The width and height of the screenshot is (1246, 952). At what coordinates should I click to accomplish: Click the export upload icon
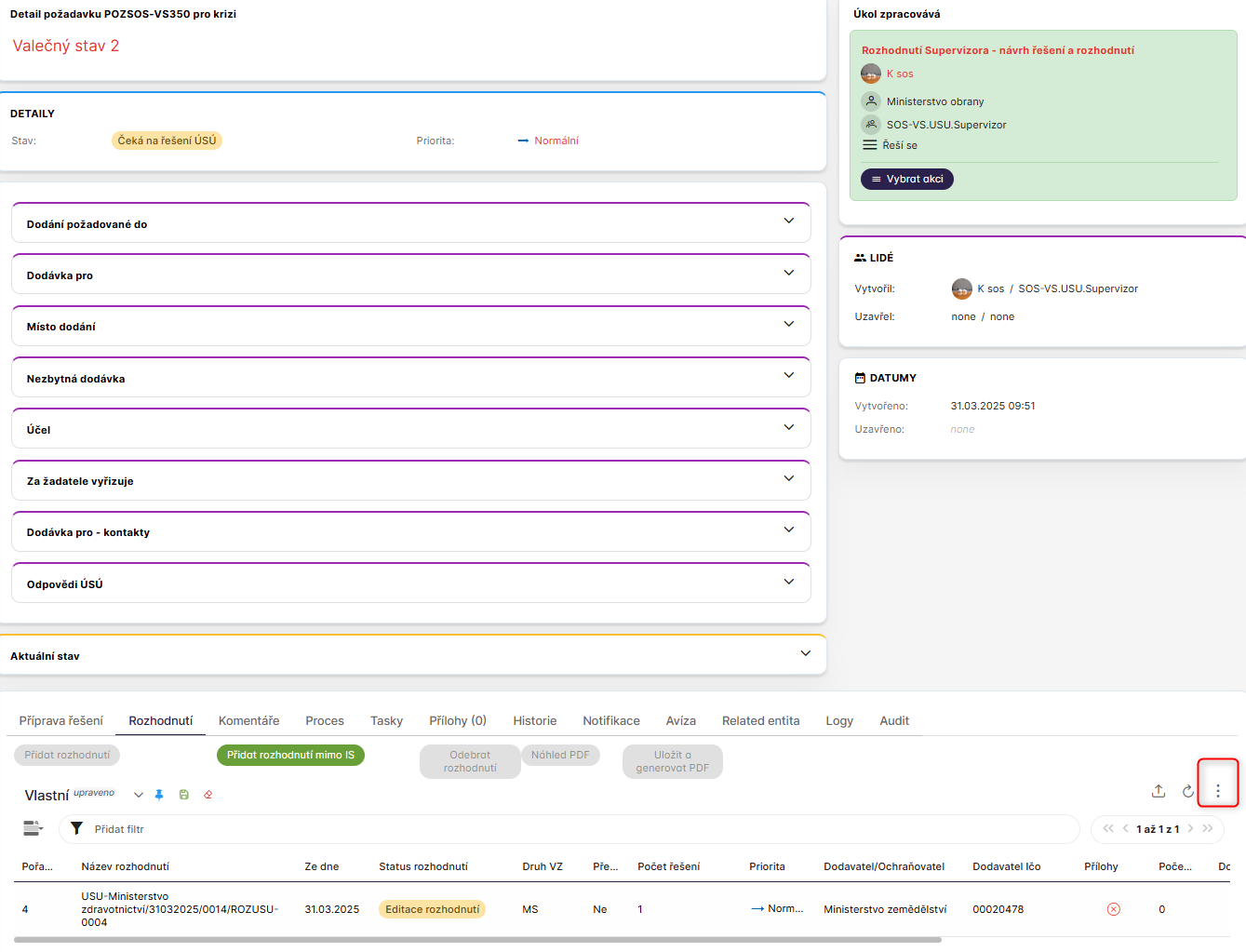(x=1158, y=791)
